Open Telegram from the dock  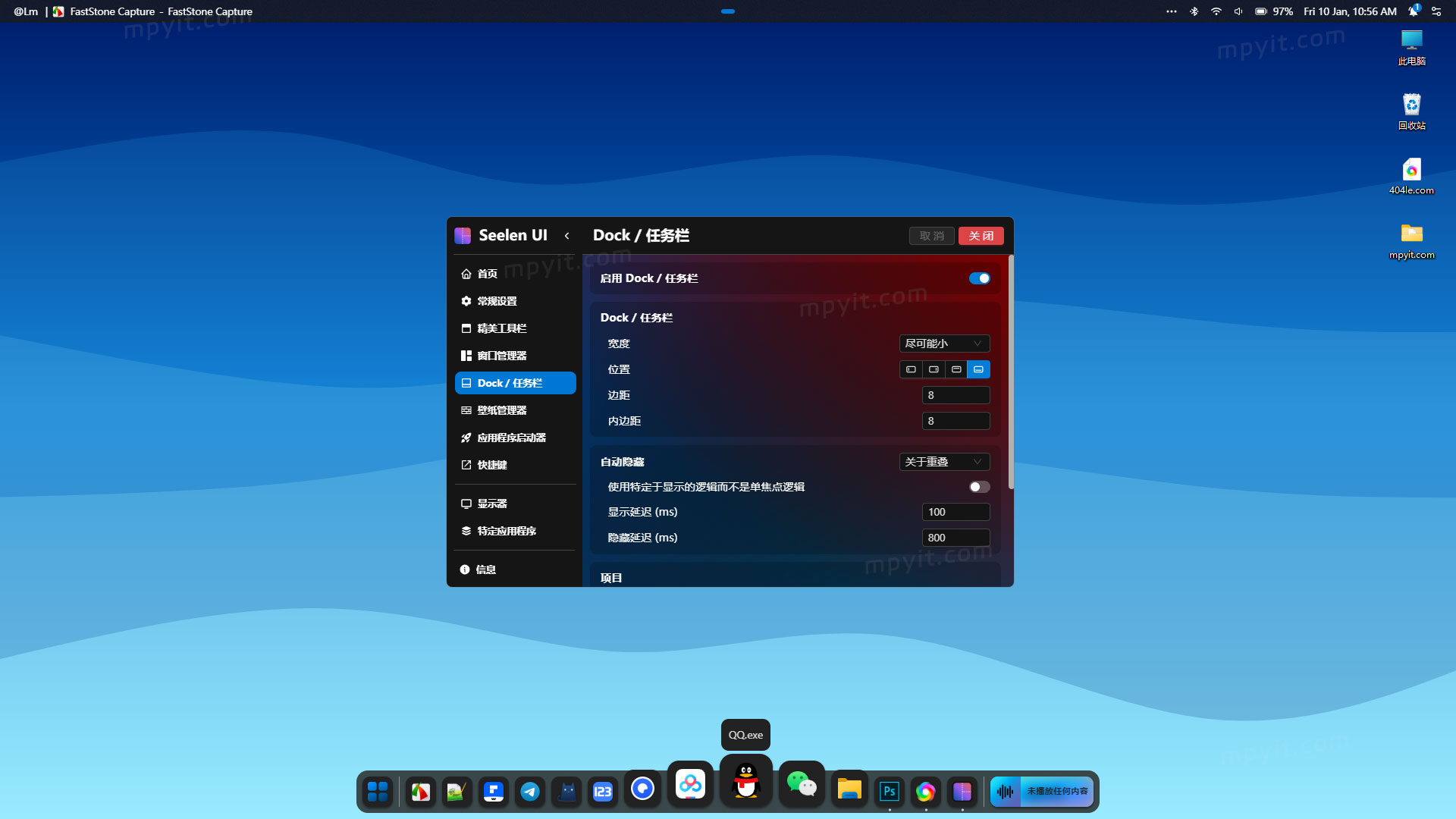coord(530,792)
